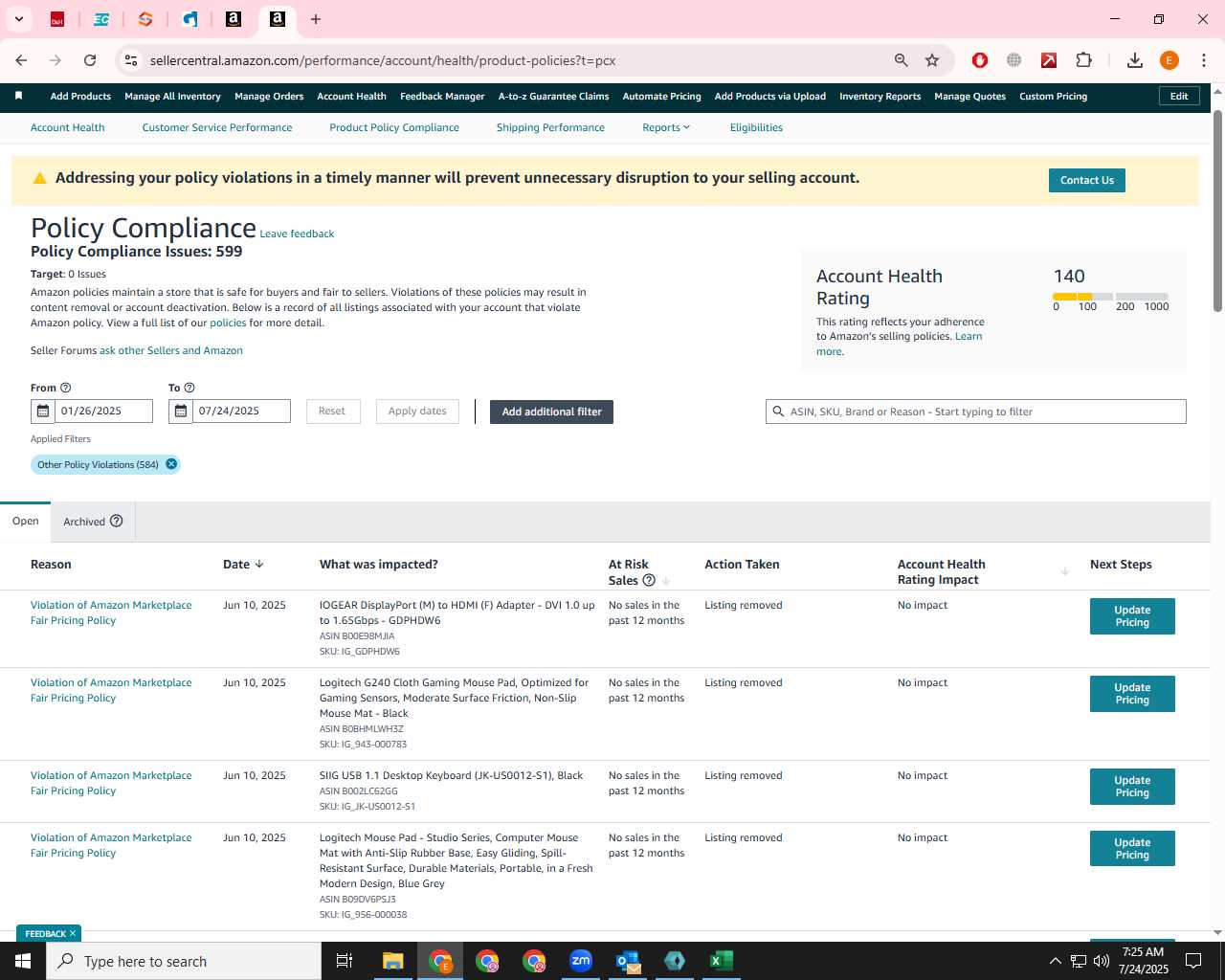The width and height of the screenshot is (1225, 980).
Task: Click the Windows taskbar search box
Action: point(184,961)
